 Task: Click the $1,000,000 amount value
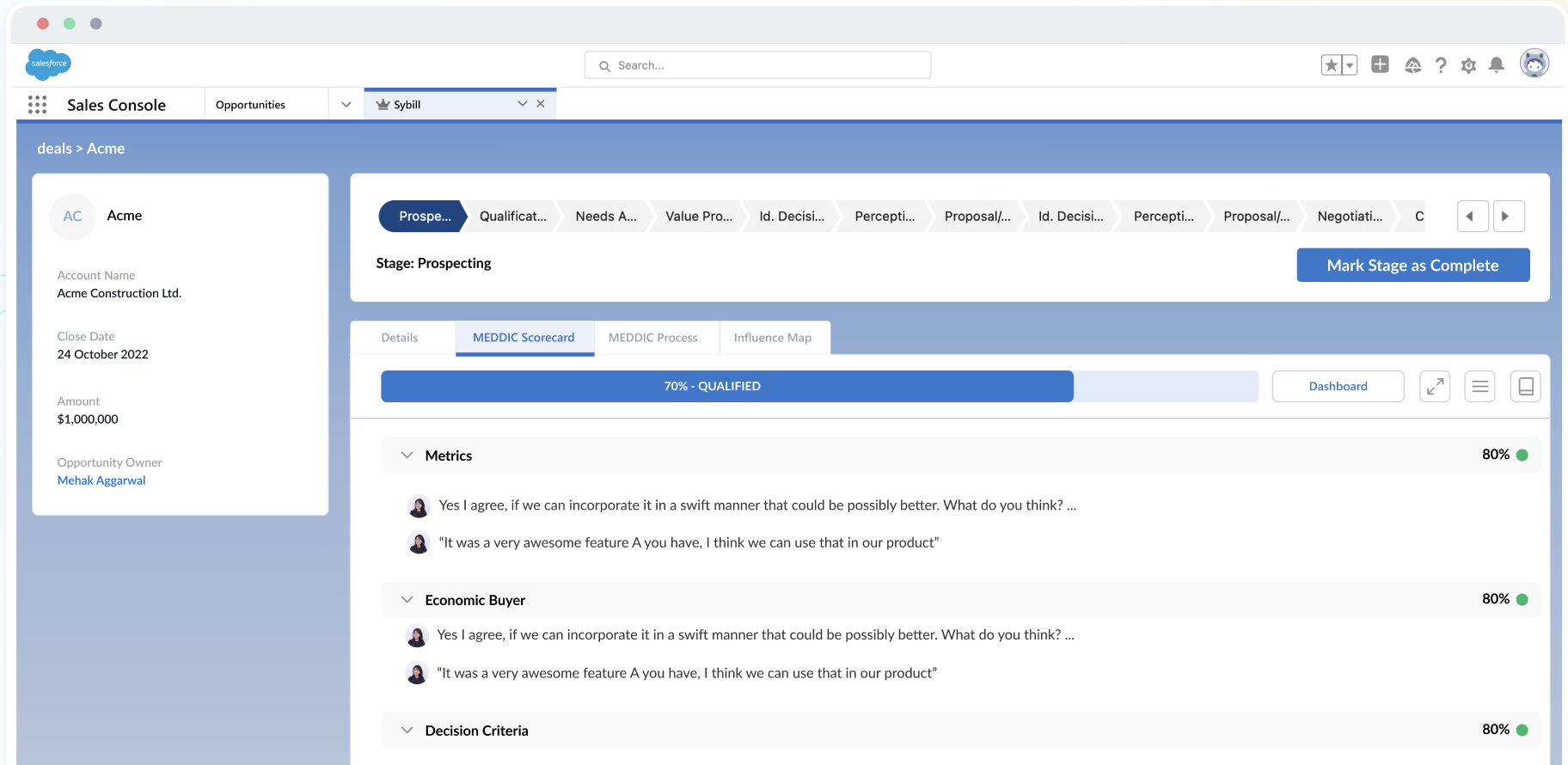(x=88, y=419)
